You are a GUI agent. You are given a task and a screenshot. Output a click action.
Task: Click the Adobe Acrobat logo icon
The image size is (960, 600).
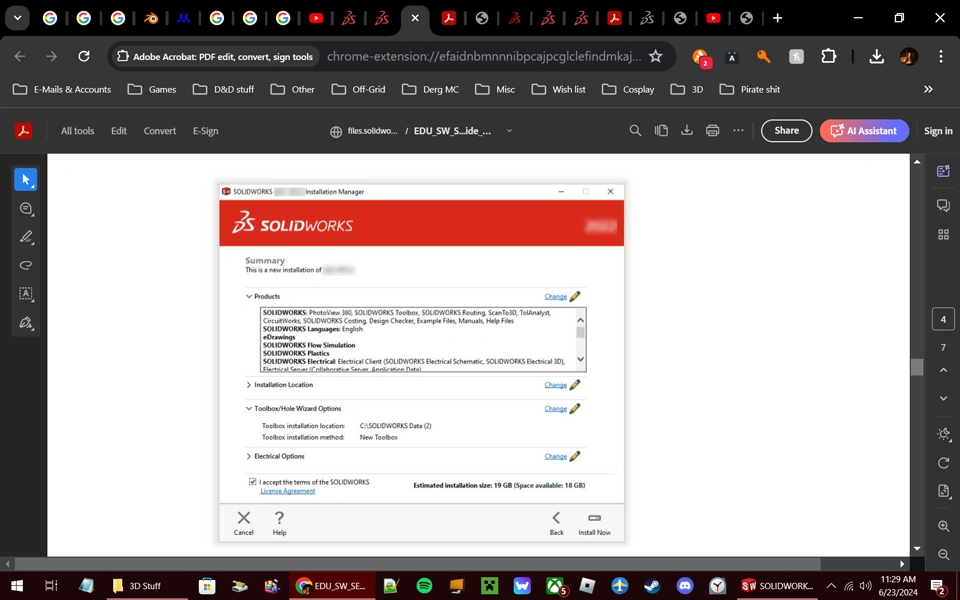[x=23, y=130]
